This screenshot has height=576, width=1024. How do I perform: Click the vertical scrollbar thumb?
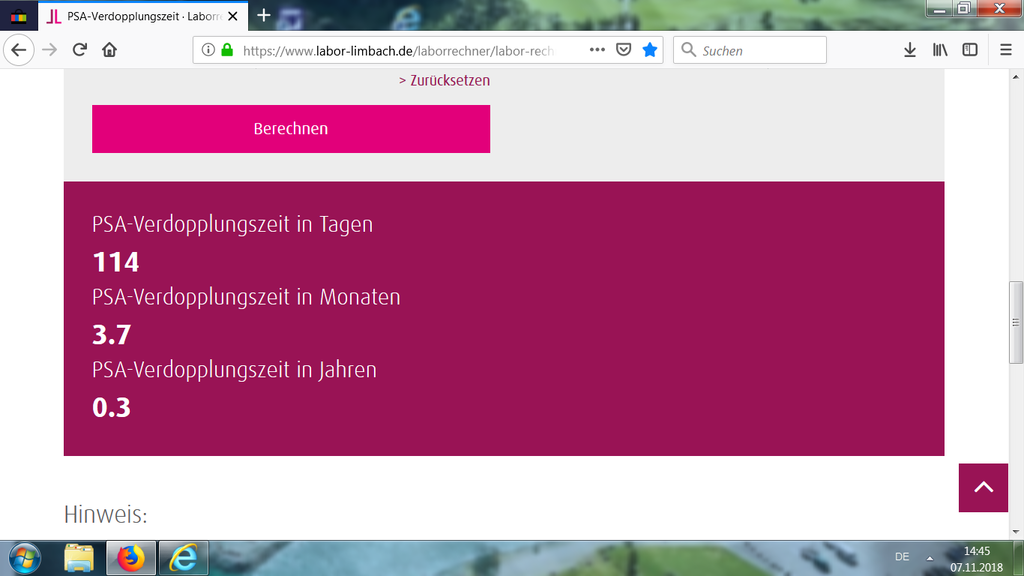[1016, 322]
